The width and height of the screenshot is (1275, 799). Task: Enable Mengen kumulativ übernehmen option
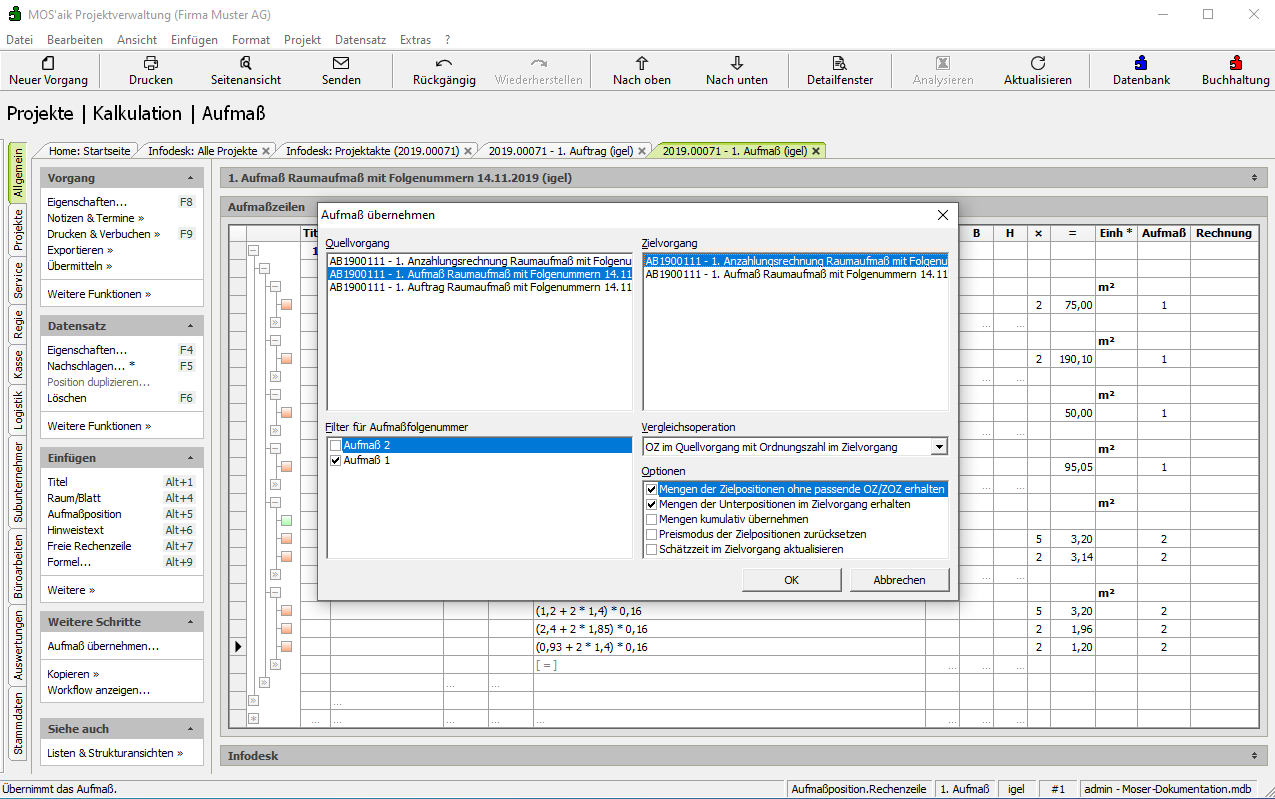tap(652, 520)
